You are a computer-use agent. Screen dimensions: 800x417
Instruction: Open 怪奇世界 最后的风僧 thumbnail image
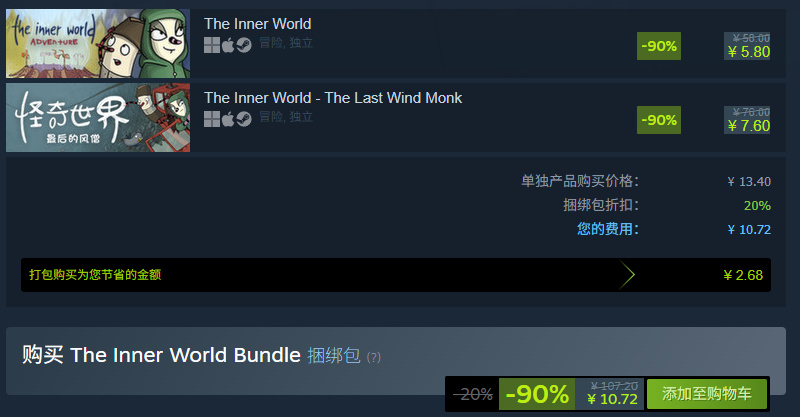(98, 117)
